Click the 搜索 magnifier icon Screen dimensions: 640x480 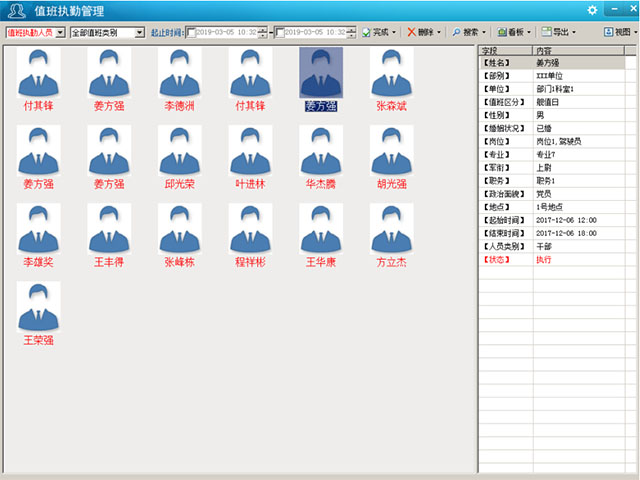(456, 32)
